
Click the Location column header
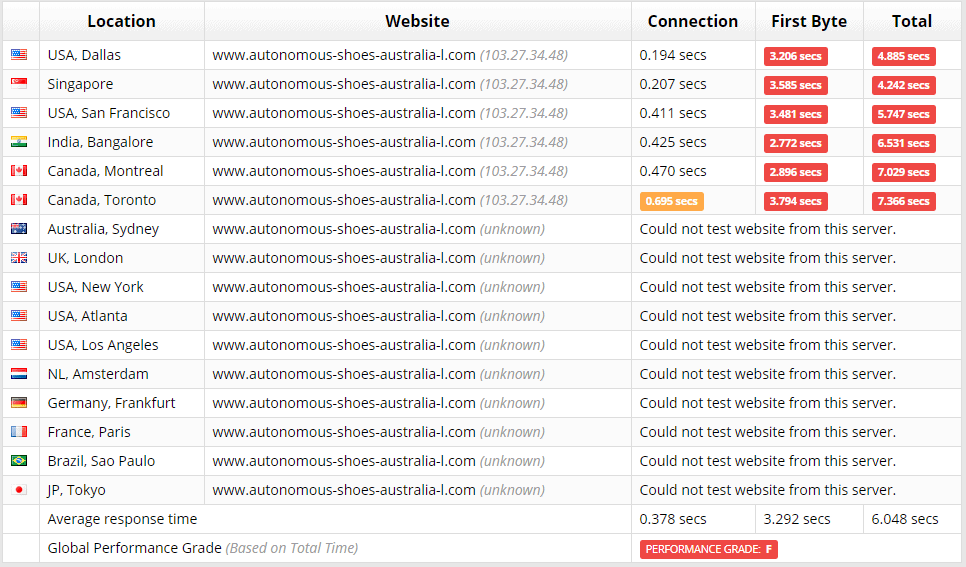click(x=121, y=21)
